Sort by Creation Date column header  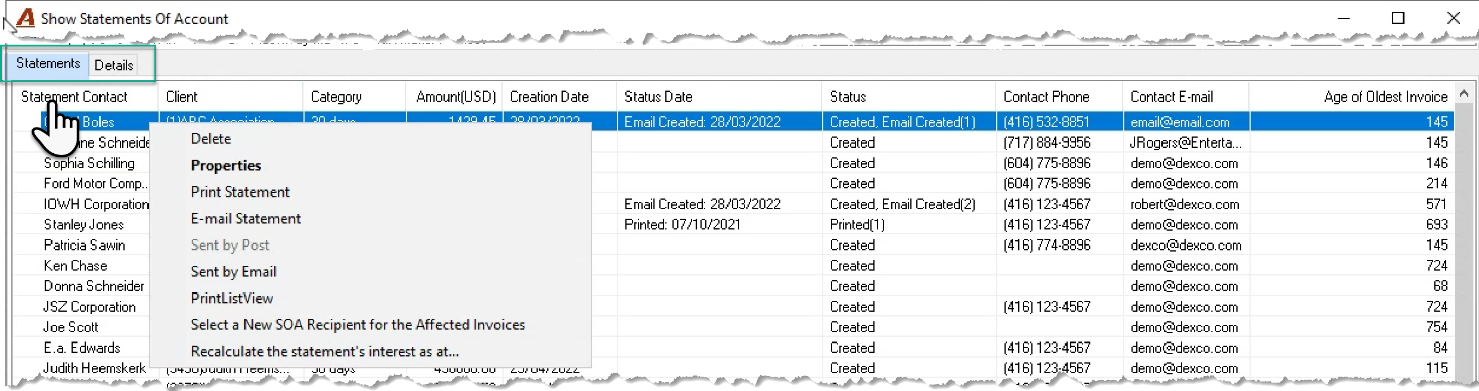click(559, 97)
